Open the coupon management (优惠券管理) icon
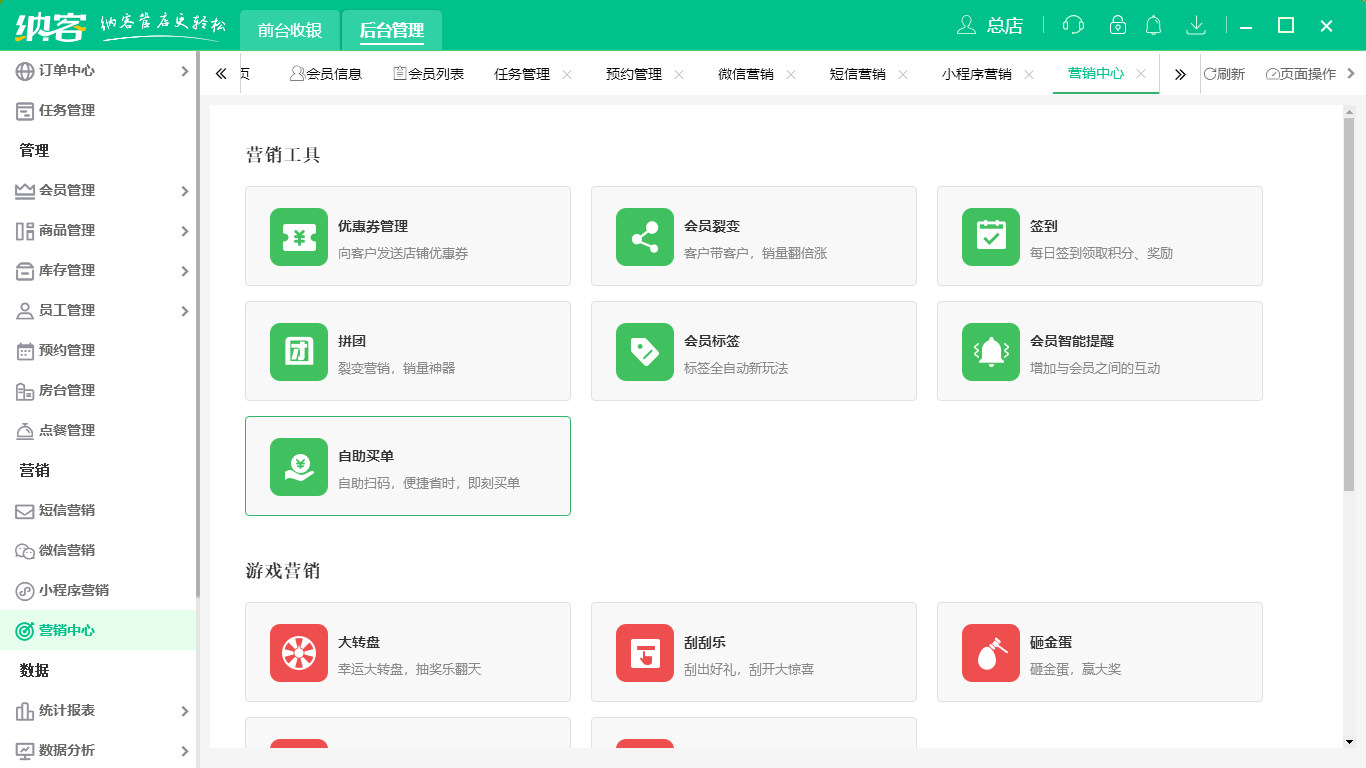This screenshot has width=1366, height=768. coord(299,237)
